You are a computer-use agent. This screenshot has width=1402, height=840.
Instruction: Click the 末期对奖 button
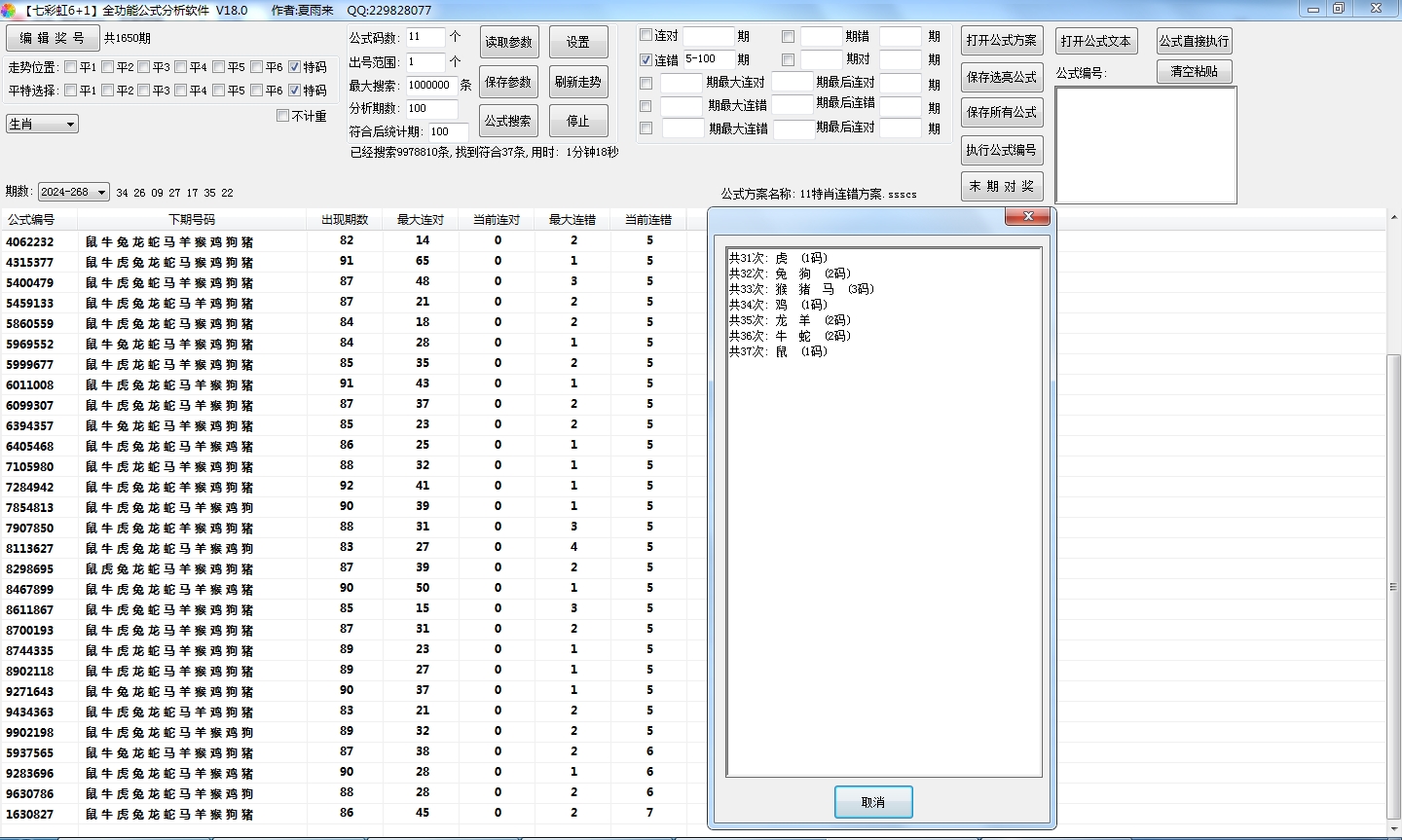click(x=1001, y=186)
